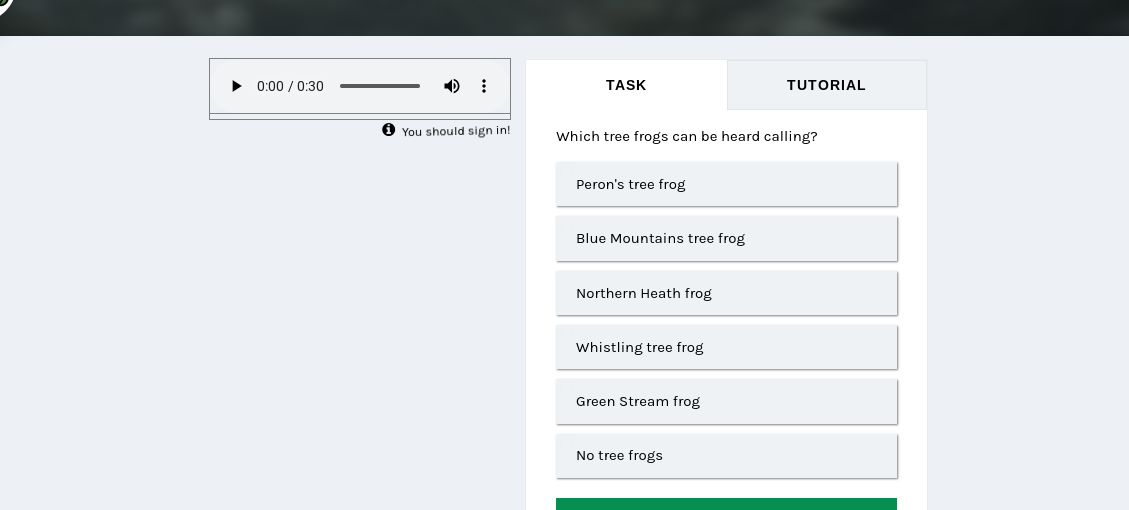This screenshot has width=1129, height=510.
Task: Choose the No tree frogs option
Action: coord(726,455)
